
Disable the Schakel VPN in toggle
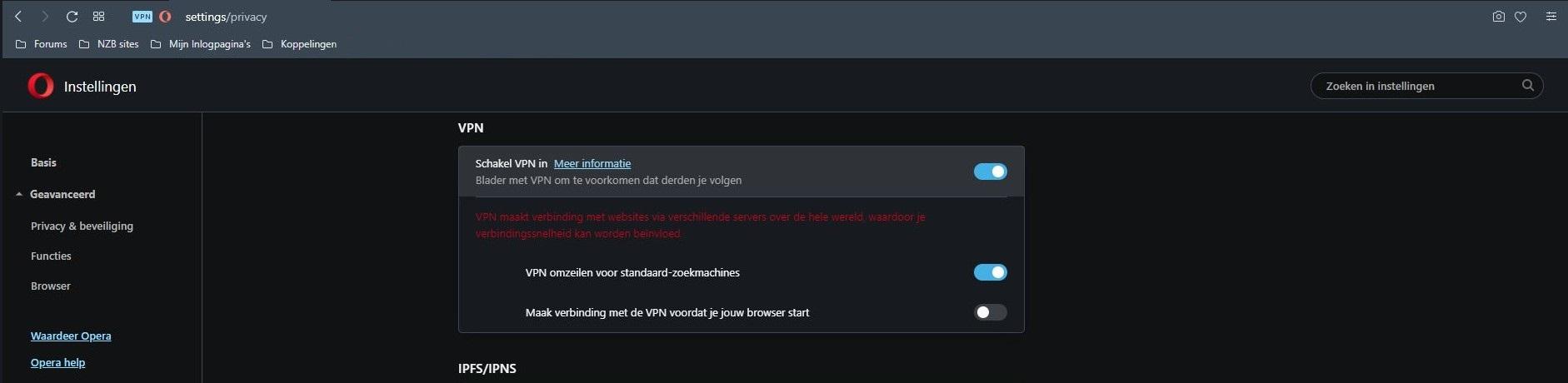991,172
